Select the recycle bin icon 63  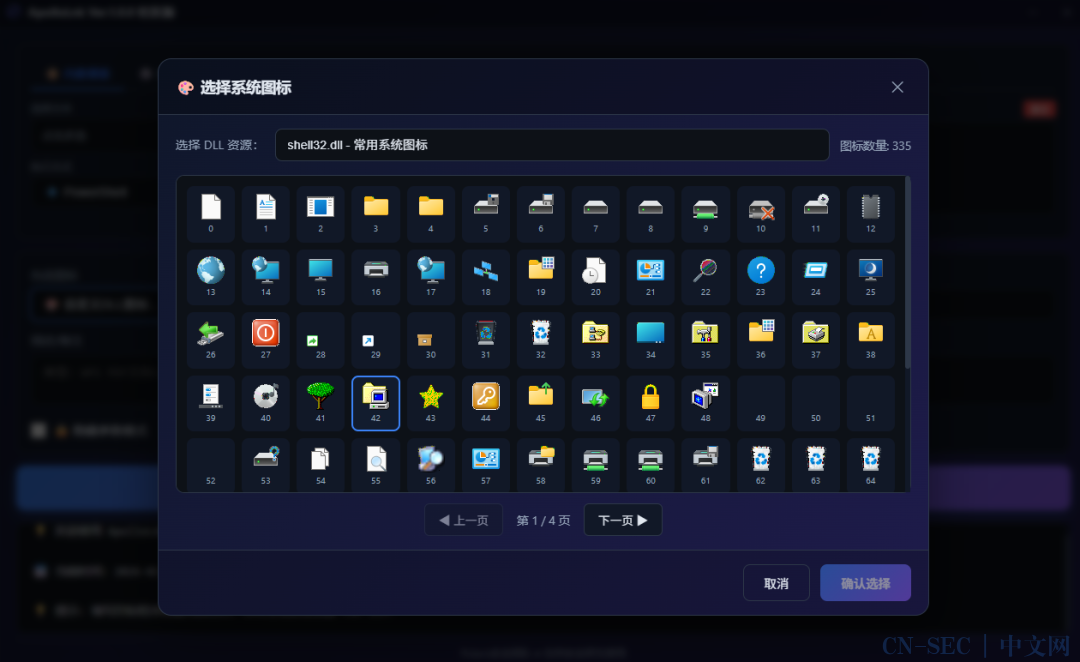click(816, 465)
